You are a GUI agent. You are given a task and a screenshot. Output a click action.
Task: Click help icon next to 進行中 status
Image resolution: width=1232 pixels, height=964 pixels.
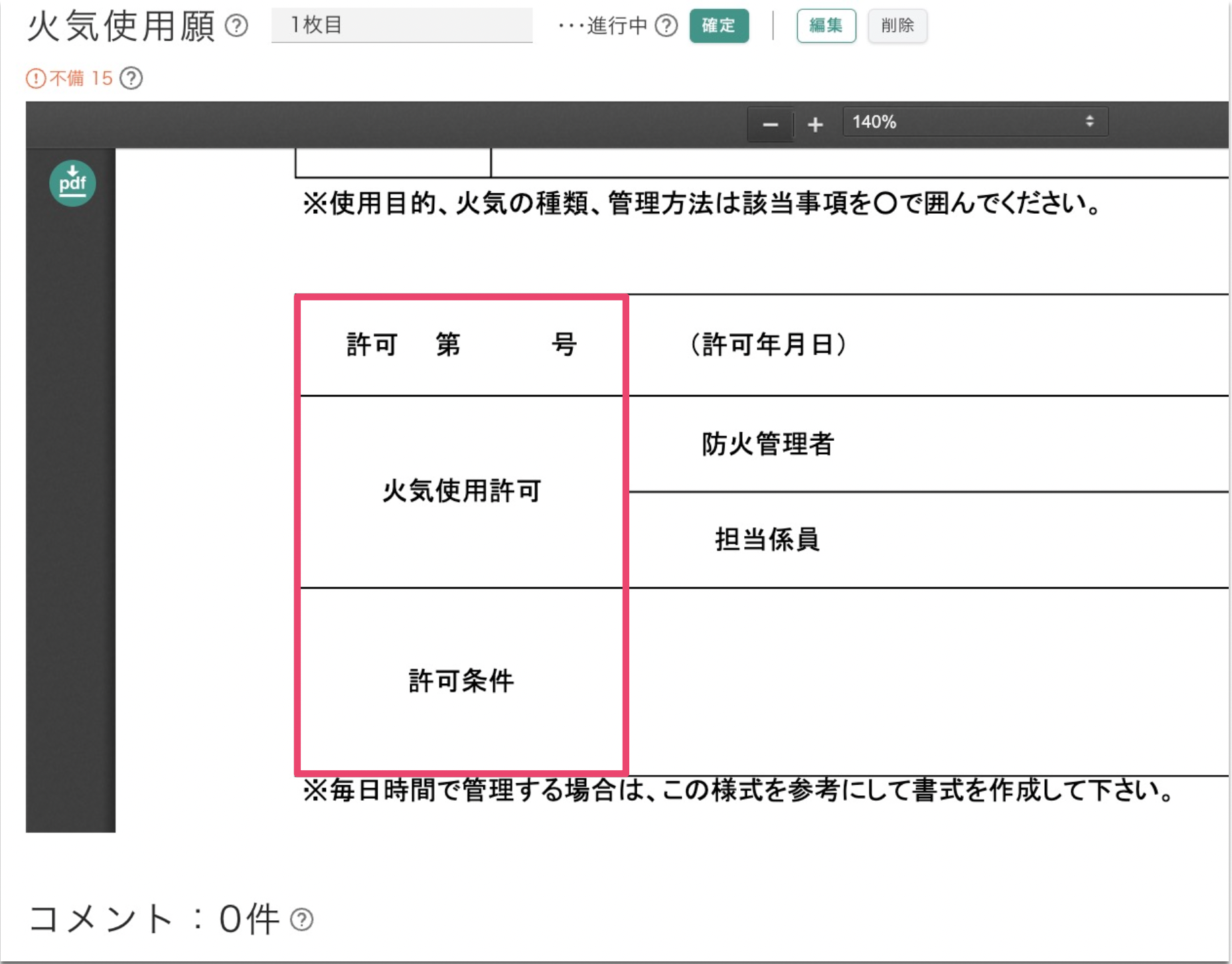pyautogui.click(x=666, y=27)
